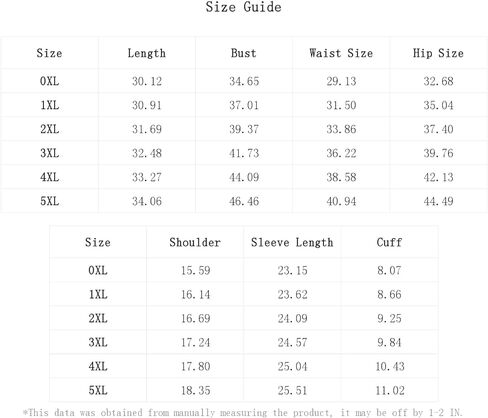Select the Bust column header
Image resolution: width=488 pixels, height=418 pixels.
coord(244,53)
